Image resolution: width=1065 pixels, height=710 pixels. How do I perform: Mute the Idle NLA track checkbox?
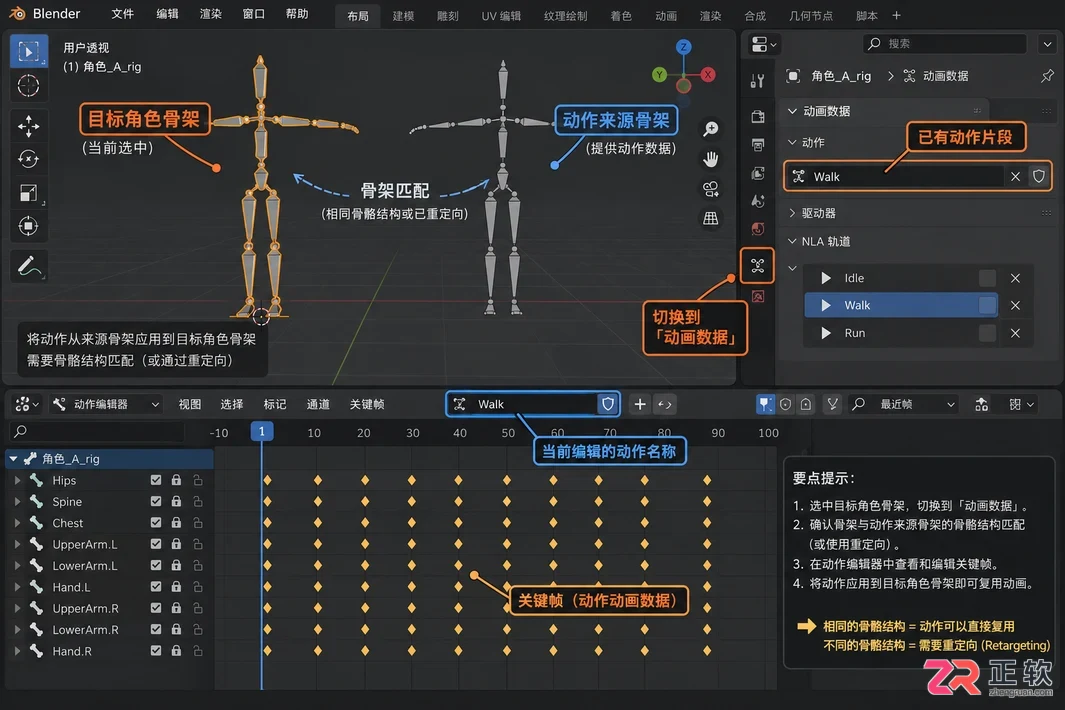click(x=987, y=278)
